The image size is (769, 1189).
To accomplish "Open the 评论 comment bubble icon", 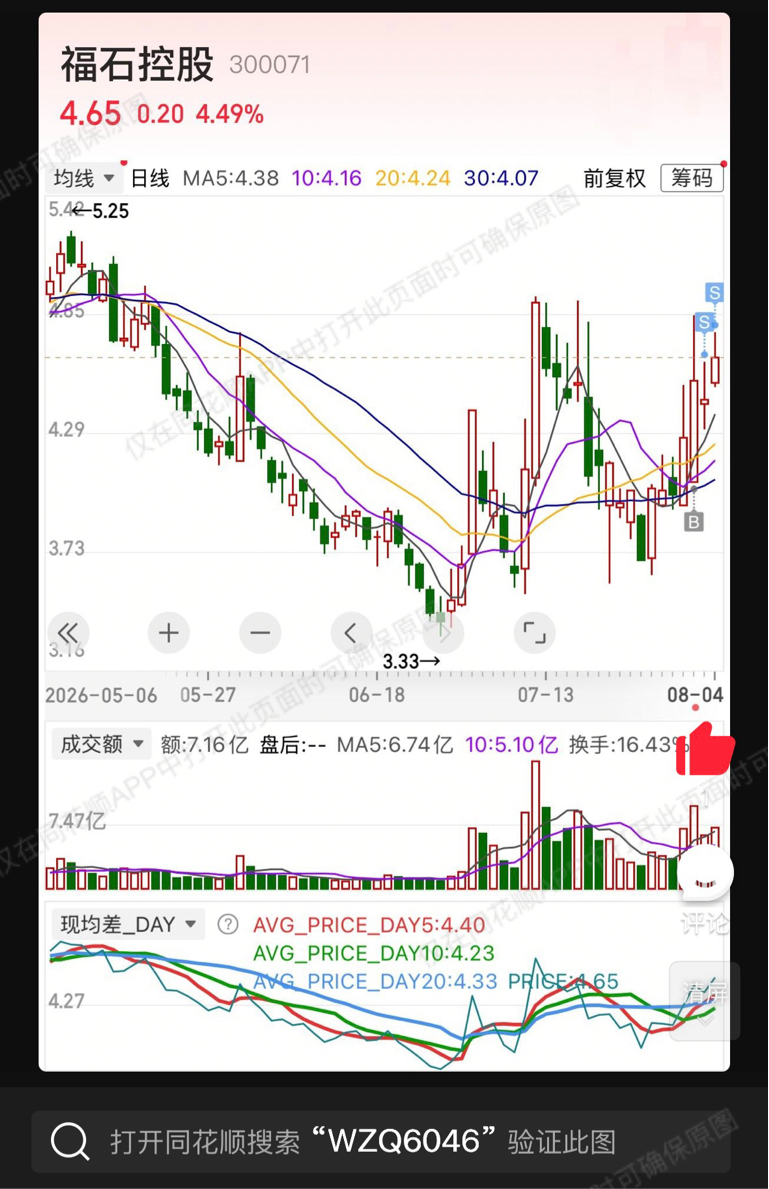I will [x=706, y=872].
